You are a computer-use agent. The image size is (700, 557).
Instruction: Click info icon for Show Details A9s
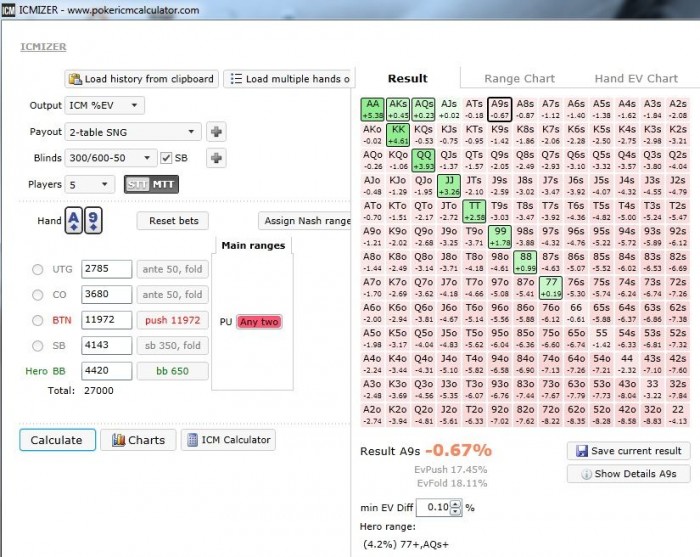coord(587,474)
